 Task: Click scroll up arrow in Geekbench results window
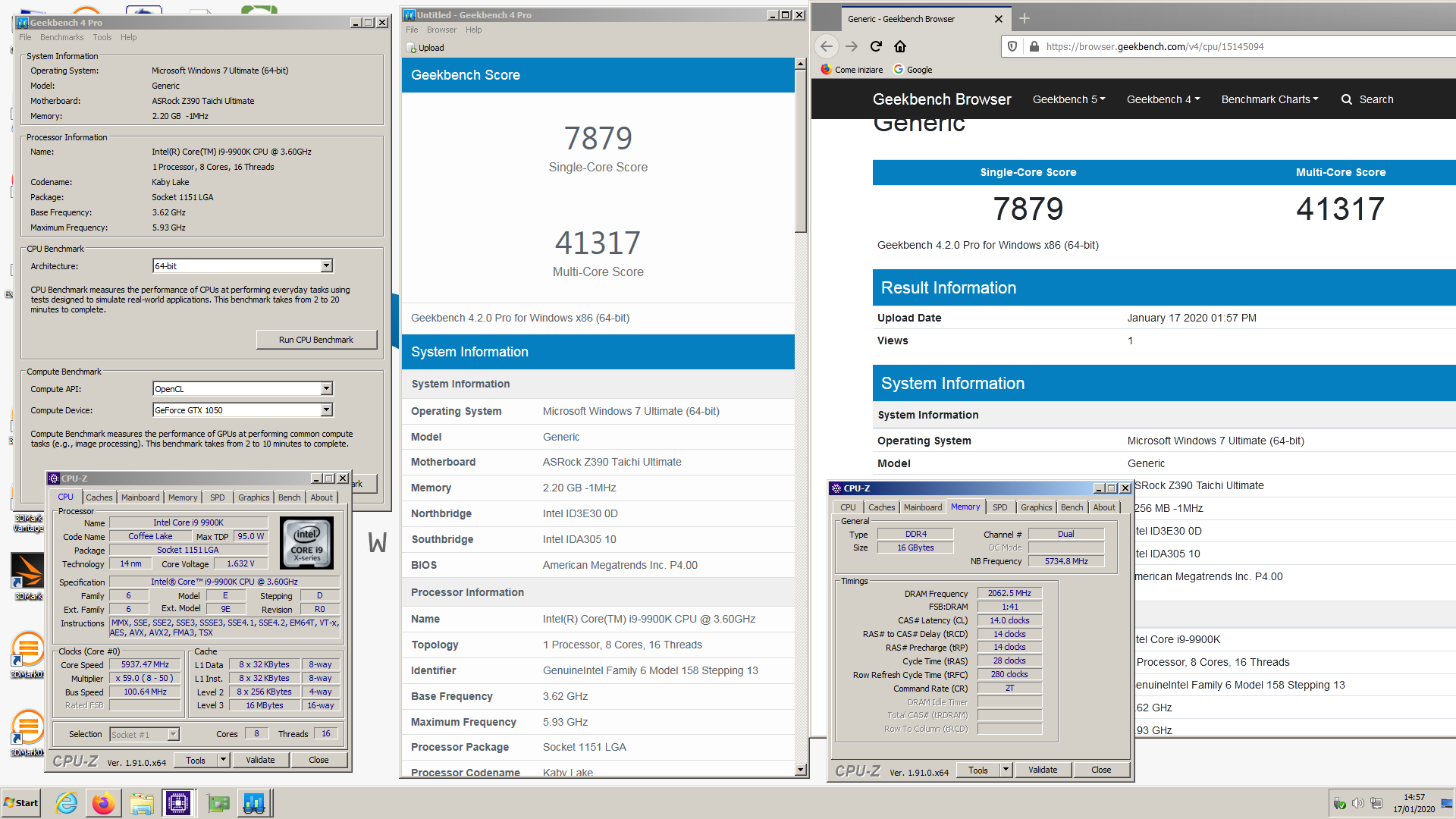[800, 64]
